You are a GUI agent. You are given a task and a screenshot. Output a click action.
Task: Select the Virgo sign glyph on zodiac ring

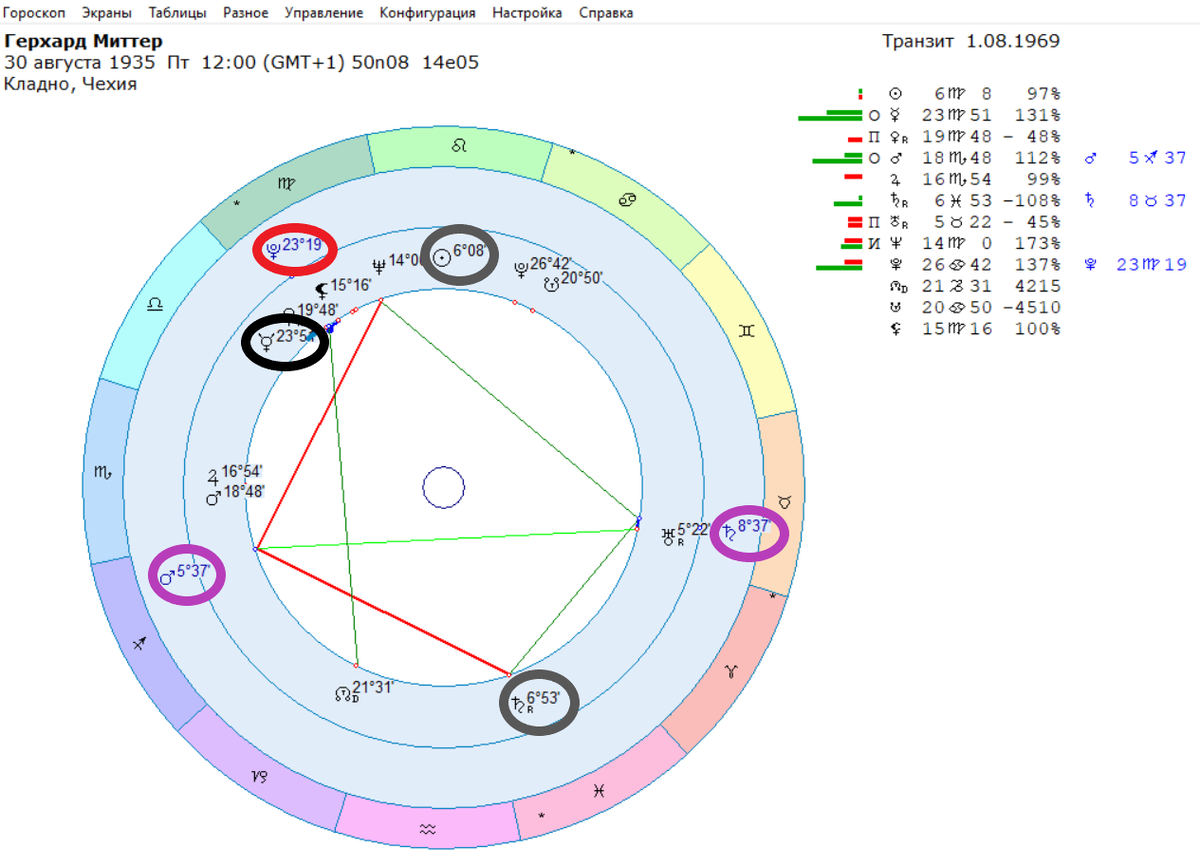click(x=287, y=184)
